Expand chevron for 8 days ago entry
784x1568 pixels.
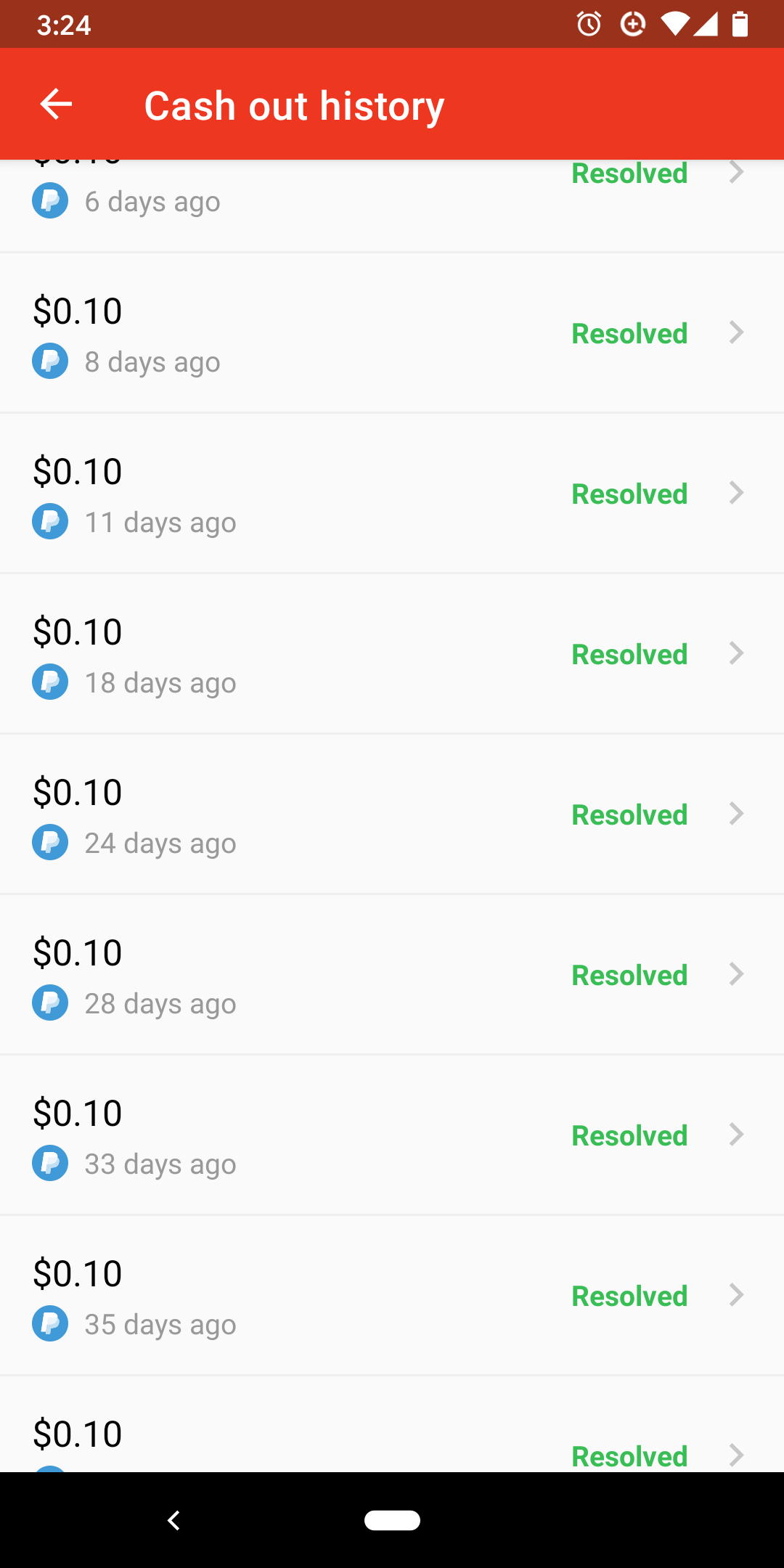(736, 333)
